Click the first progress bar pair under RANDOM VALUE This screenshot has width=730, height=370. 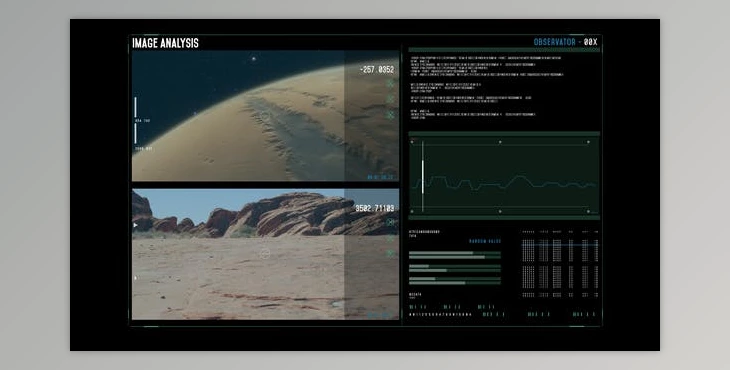tap(455, 255)
